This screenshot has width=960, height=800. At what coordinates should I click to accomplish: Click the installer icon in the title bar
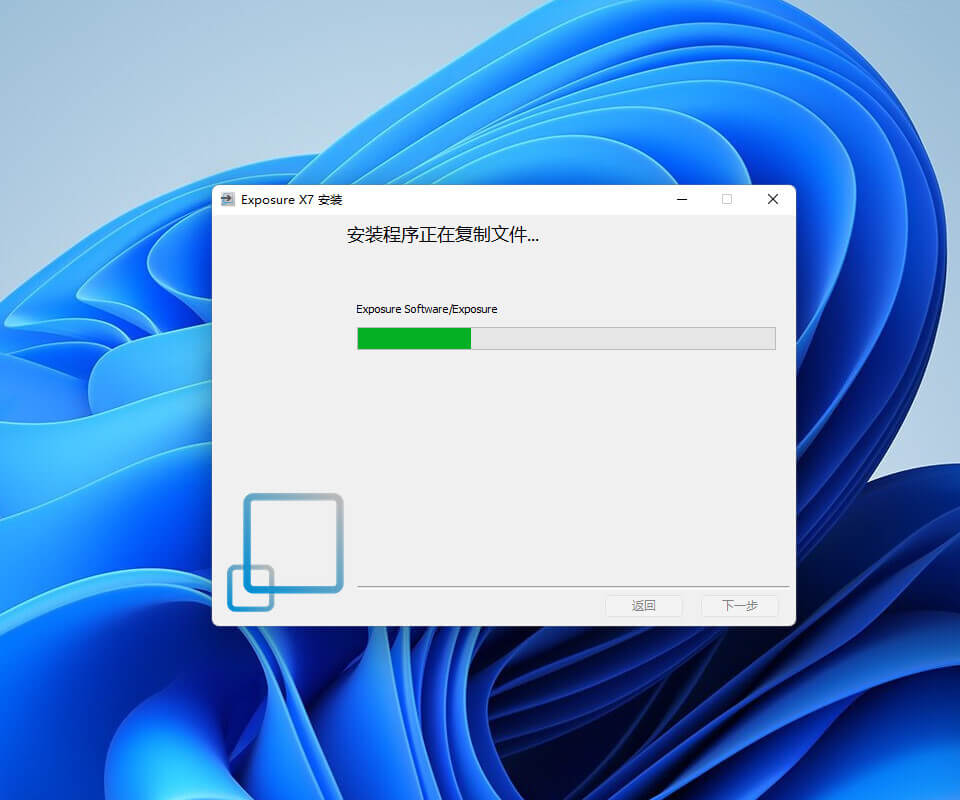pyautogui.click(x=228, y=199)
